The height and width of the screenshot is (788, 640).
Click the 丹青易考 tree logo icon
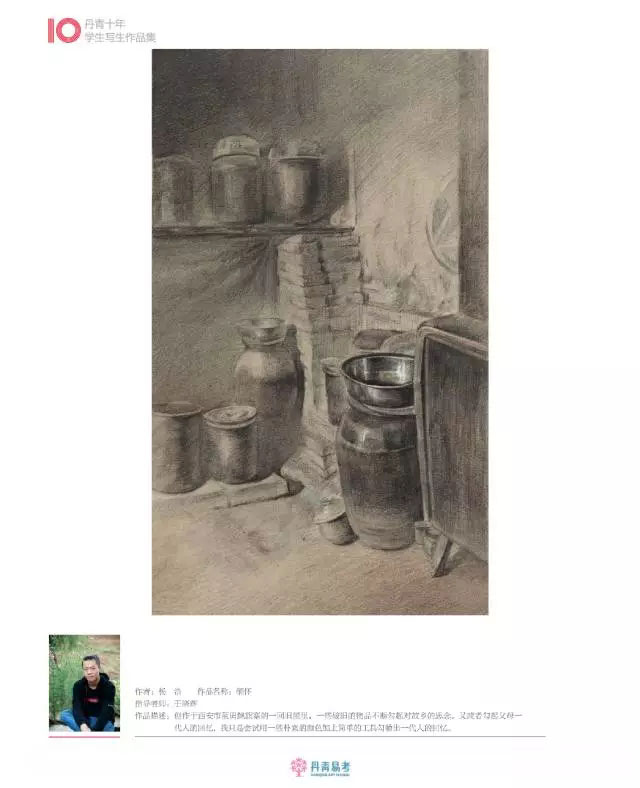point(298,767)
